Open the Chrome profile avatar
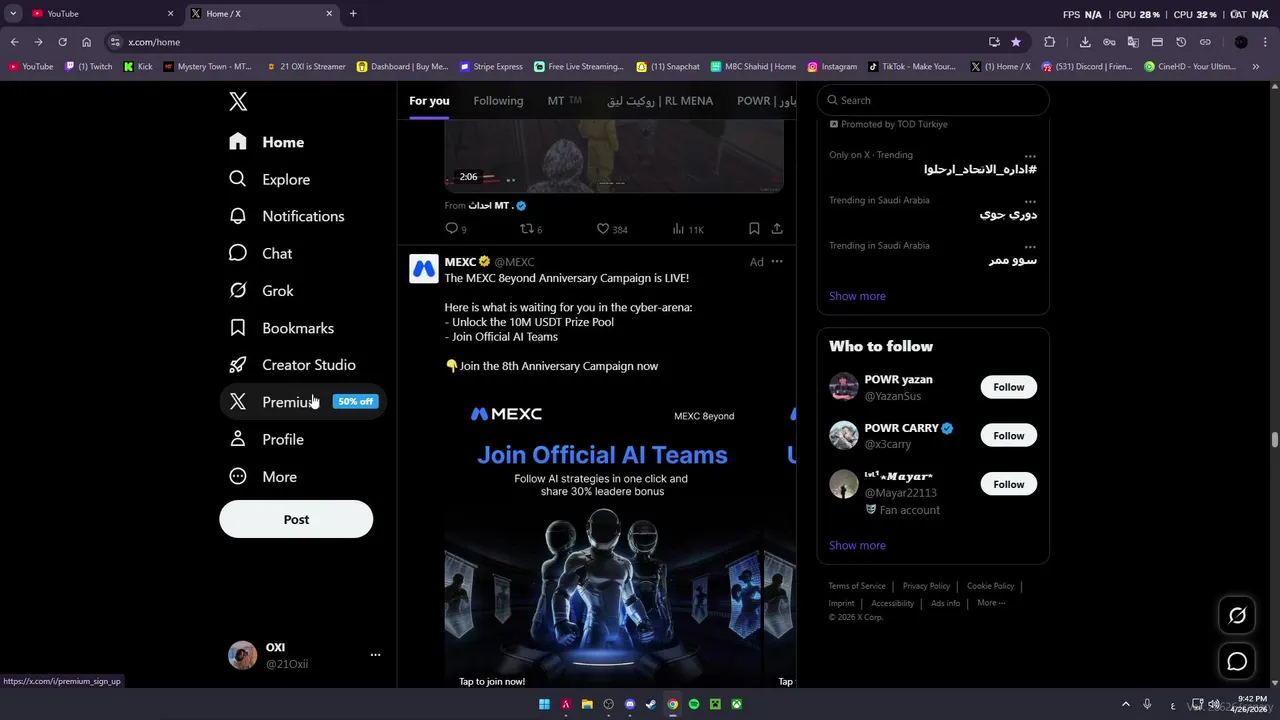Screen dimensions: 1280x720 pos(1241,42)
